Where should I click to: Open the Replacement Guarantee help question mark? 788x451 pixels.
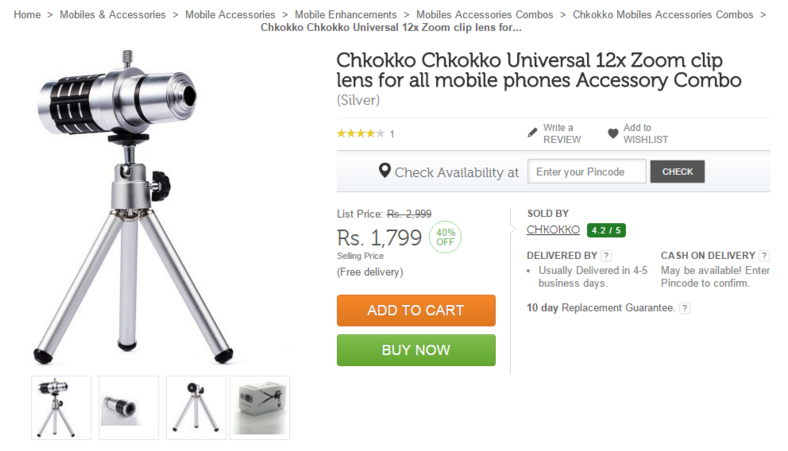684,308
